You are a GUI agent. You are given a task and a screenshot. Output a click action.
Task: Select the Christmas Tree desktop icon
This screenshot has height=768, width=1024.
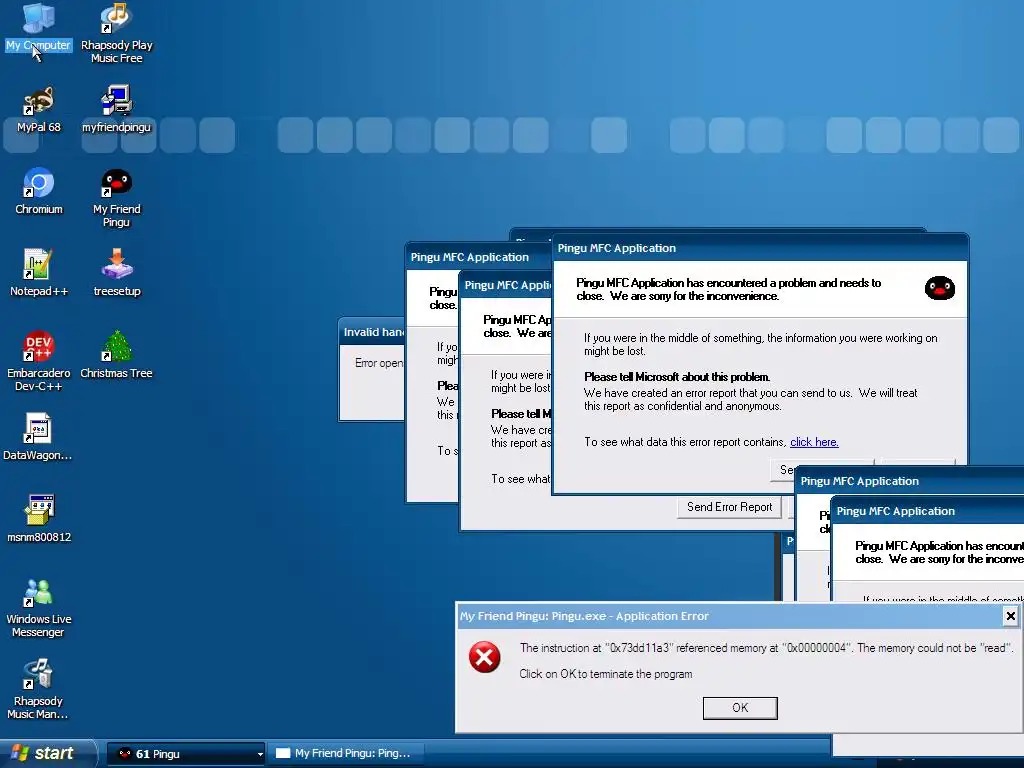[x=116, y=355]
